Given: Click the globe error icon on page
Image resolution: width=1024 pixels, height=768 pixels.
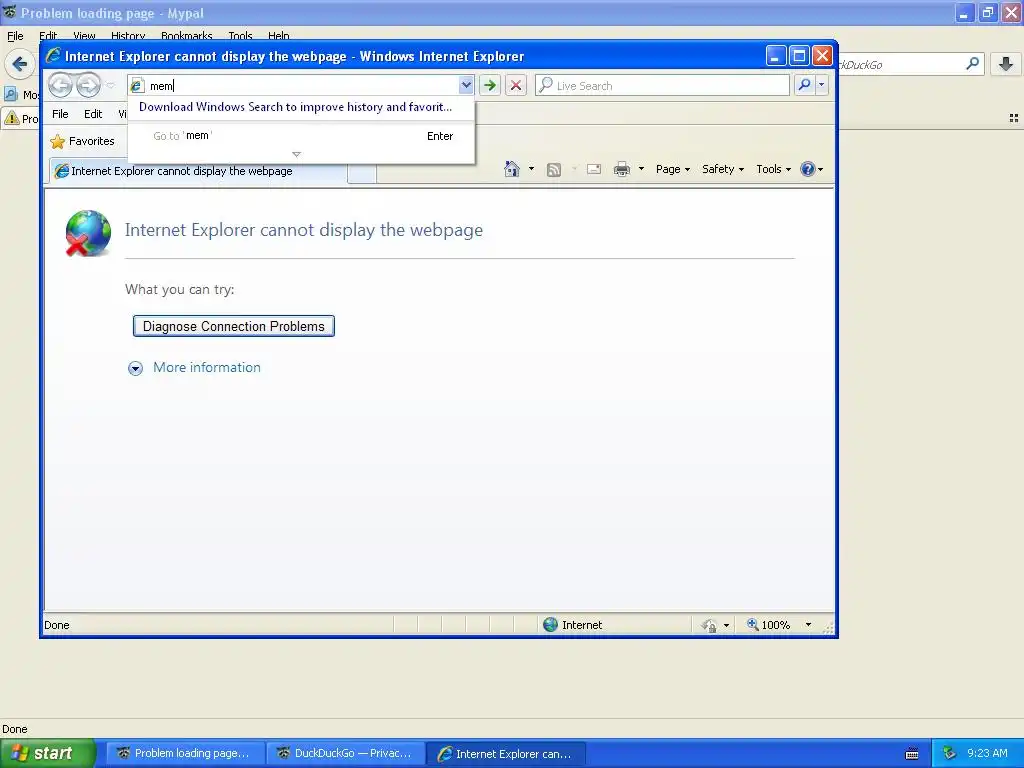Looking at the screenshot, I should pyautogui.click(x=88, y=233).
